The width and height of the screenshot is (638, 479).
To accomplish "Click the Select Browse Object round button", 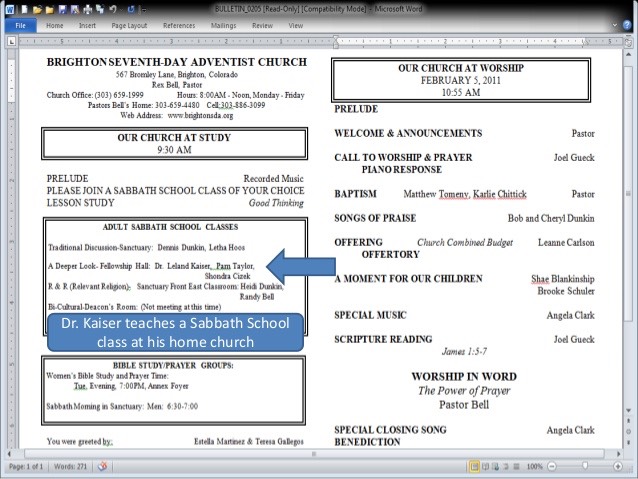I will (x=628, y=431).
